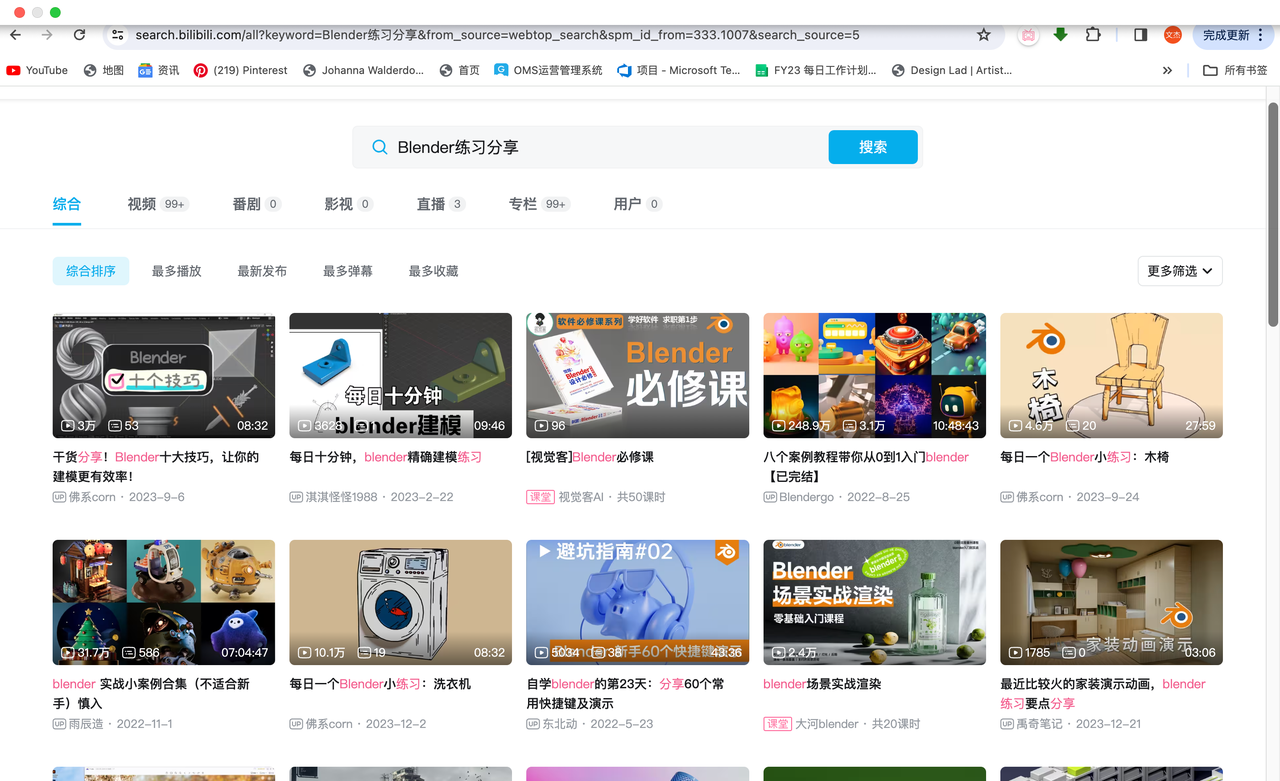Viewport: 1280px width, 781px height.
Task: Open site information icon in address bar
Action: coord(117,35)
